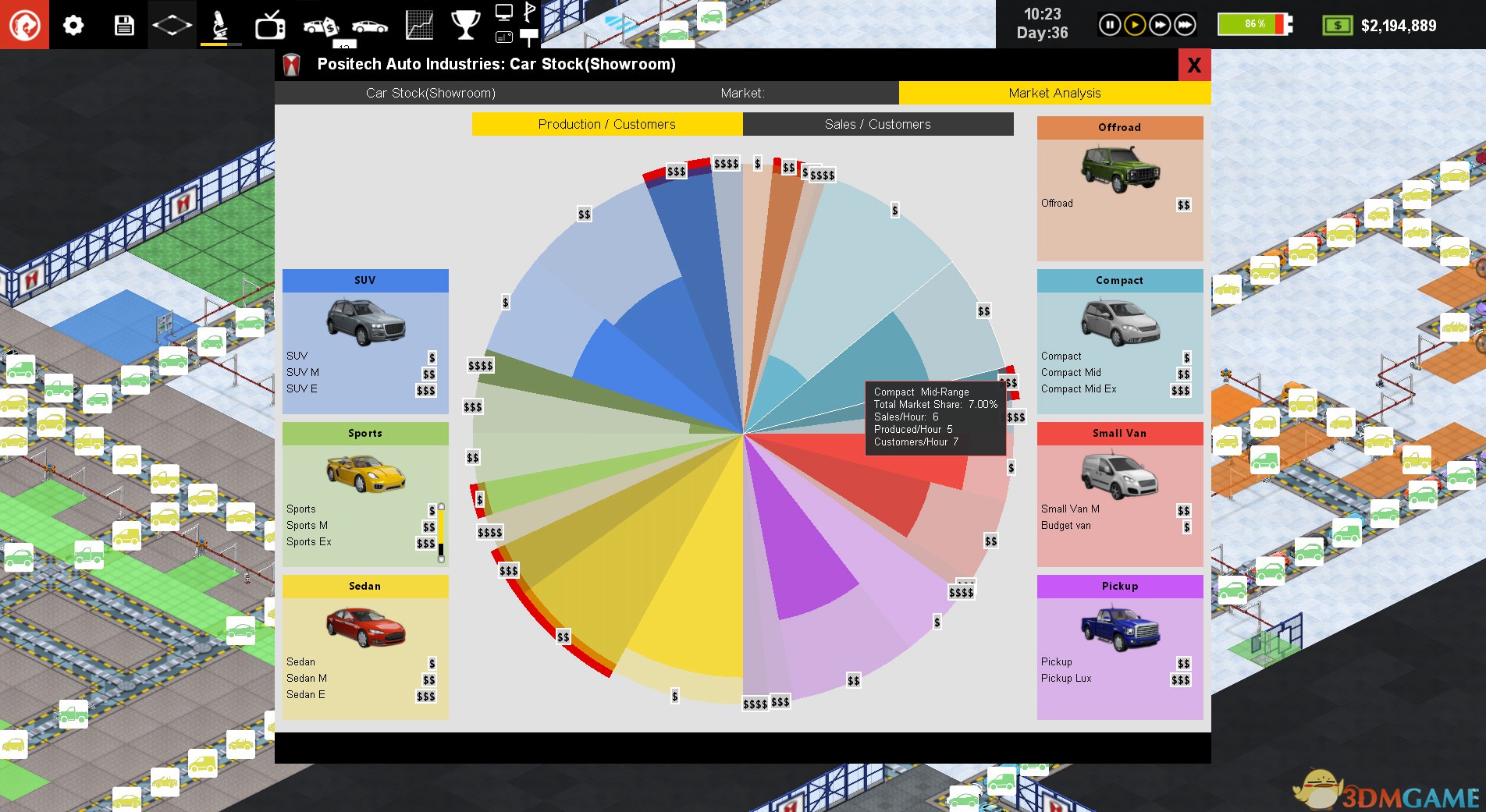The image size is (1486, 812).
Task: Click the 86% power battery indicator
Action: (1255, 24)
